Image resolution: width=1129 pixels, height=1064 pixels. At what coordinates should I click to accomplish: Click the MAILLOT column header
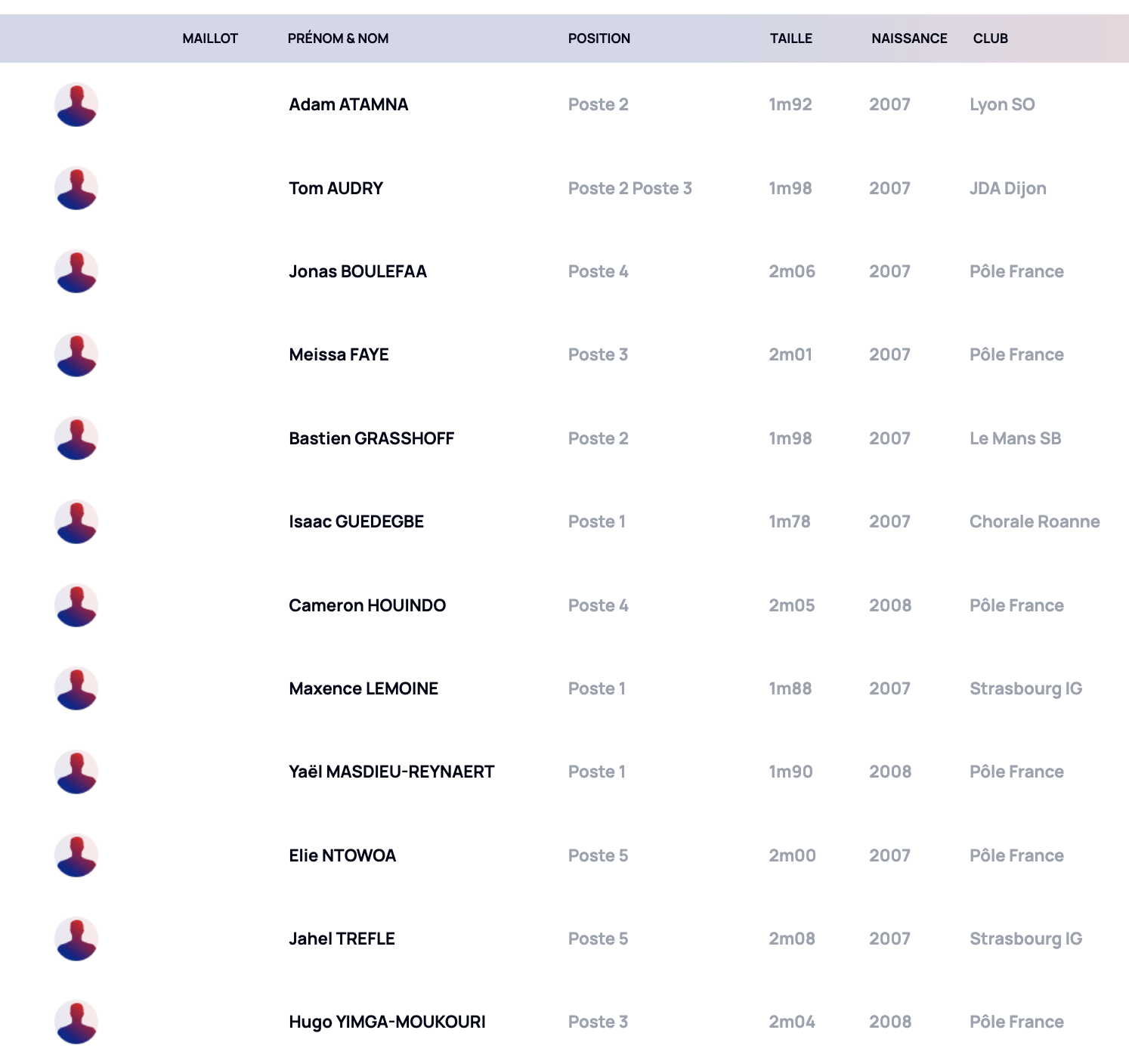[x=210, y=39]
